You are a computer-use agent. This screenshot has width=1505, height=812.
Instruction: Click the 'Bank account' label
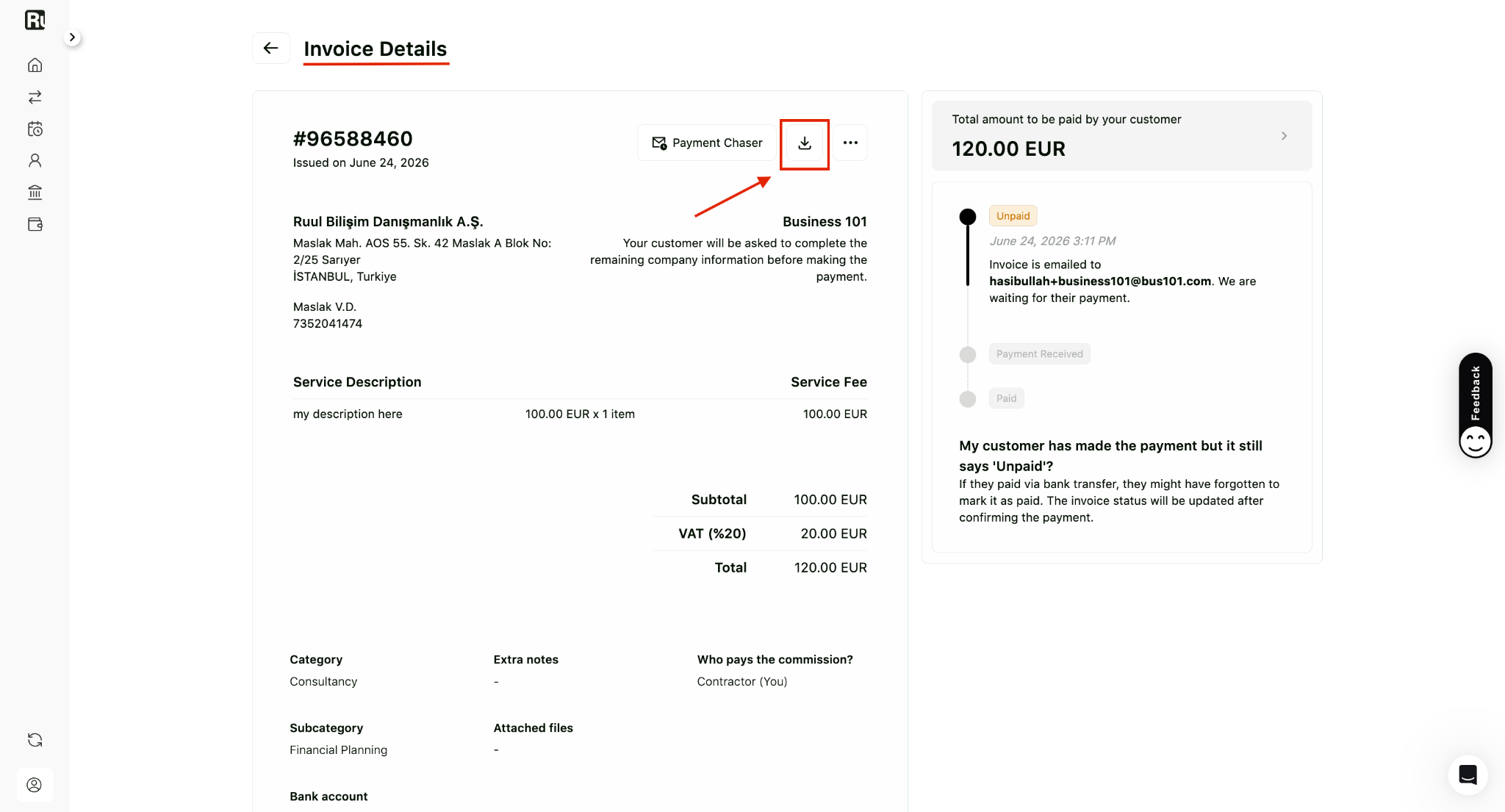click(328, 796)
